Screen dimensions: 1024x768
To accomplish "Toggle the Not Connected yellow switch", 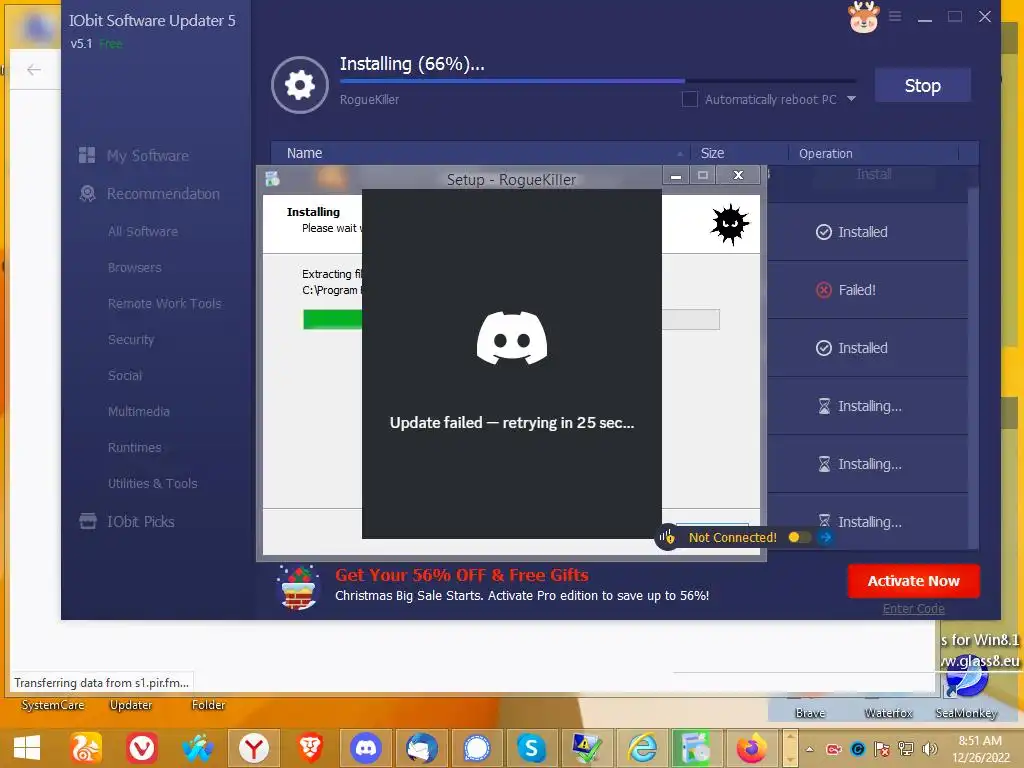I will tap(798, 537).
